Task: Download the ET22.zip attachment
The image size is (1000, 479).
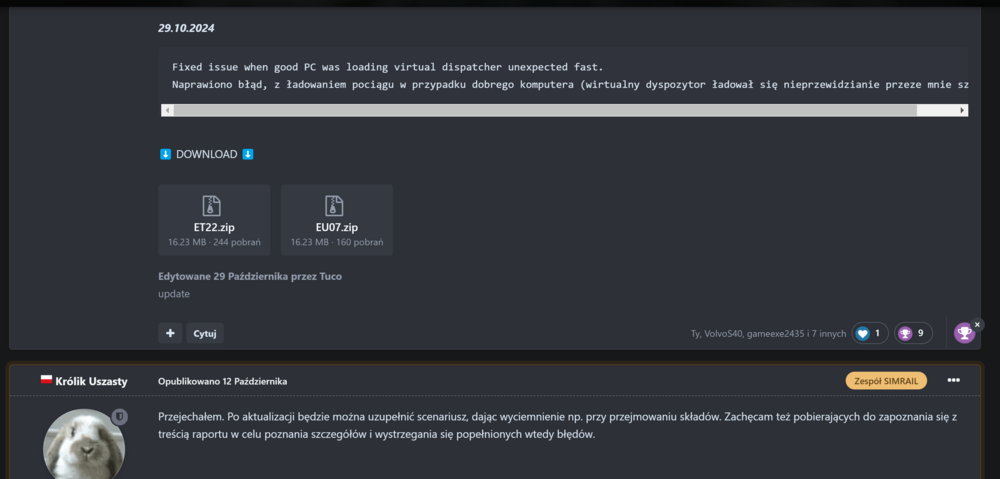Action: (x=214, y=220)
